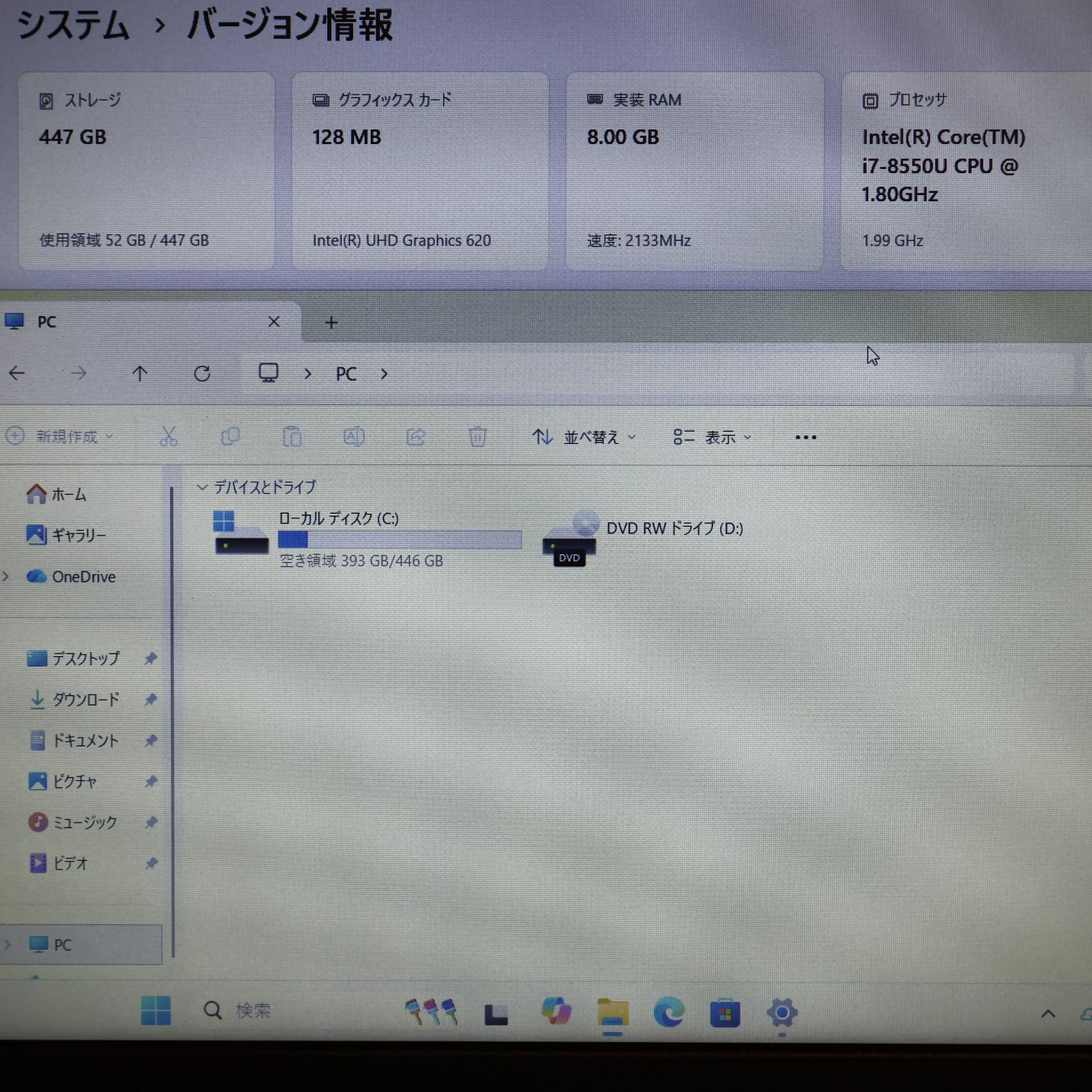Click the Delete trash icon
Image resolution: width=1092 pixels, height=1092 pixels.
tap(478, 436)
